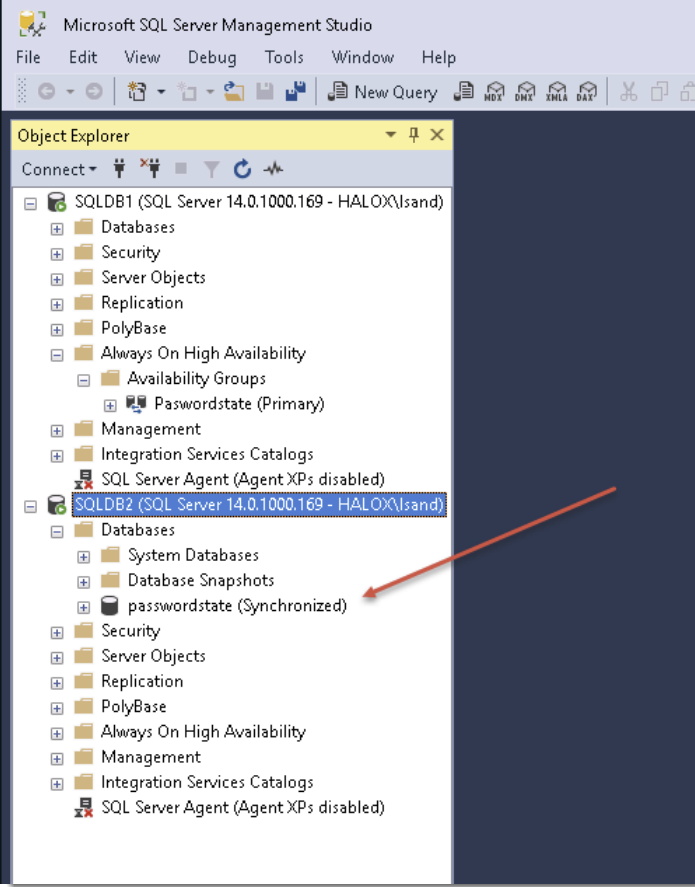Close the Object Explorer panel

[x=437, y=135]
